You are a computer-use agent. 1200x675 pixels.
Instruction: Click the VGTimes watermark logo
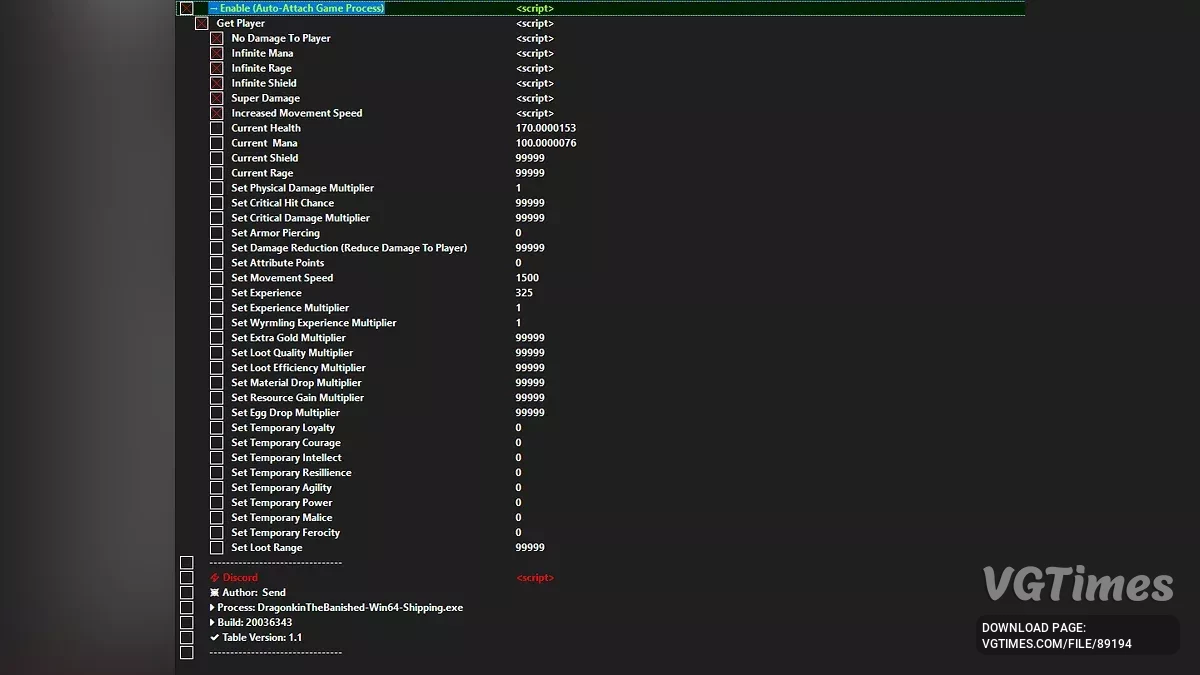click(1077, 584)
